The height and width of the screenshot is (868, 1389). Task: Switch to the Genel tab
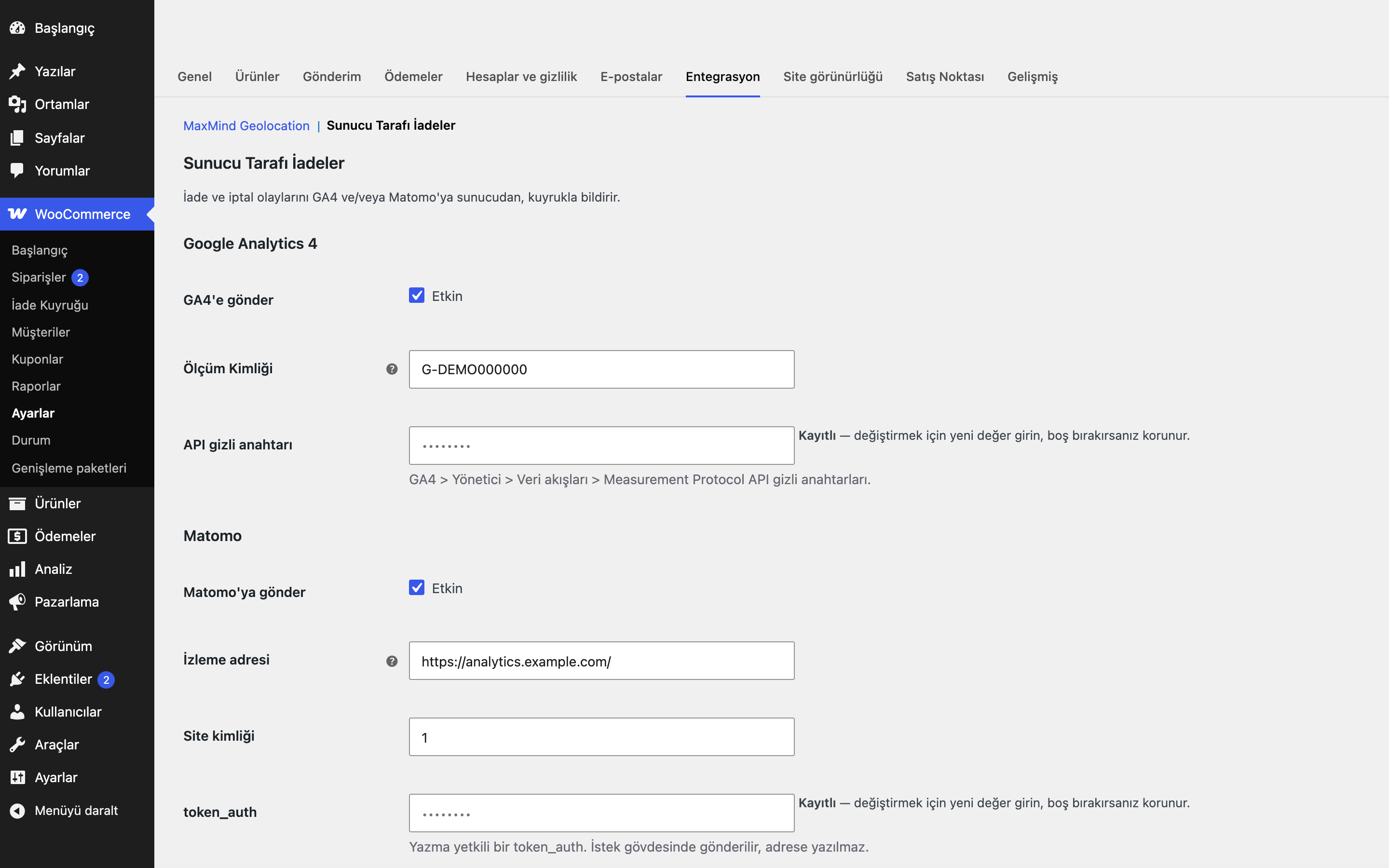click(194, 76)
